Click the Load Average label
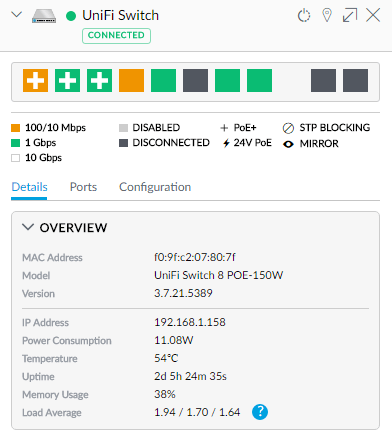 52,413
